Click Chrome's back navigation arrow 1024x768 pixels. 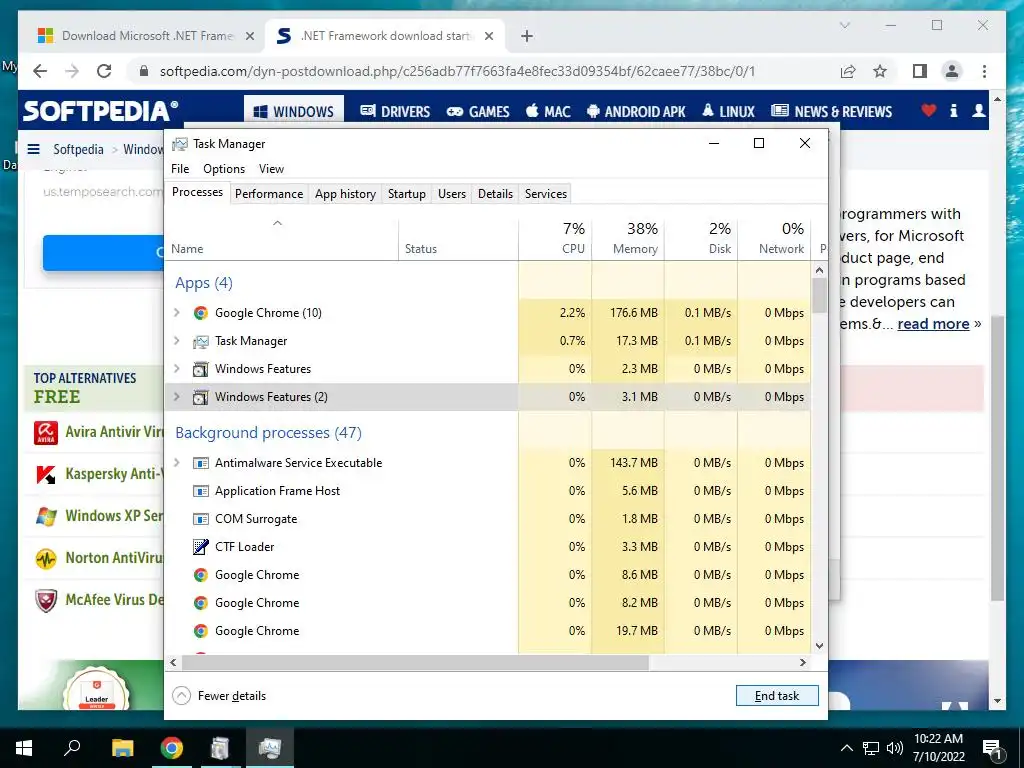click(x=40, y=71)
